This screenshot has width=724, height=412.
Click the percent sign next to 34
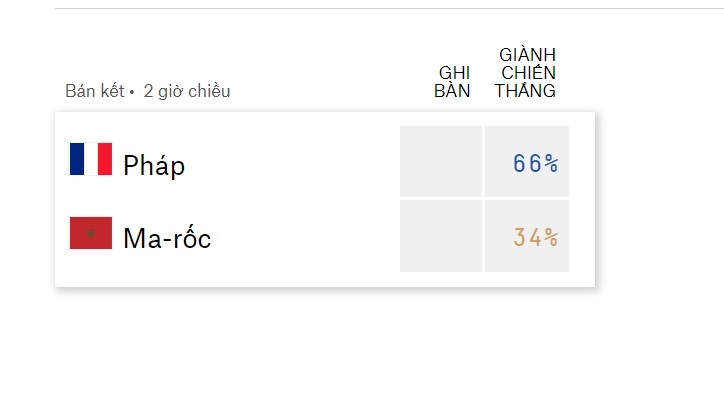click(x=551, y=237)
